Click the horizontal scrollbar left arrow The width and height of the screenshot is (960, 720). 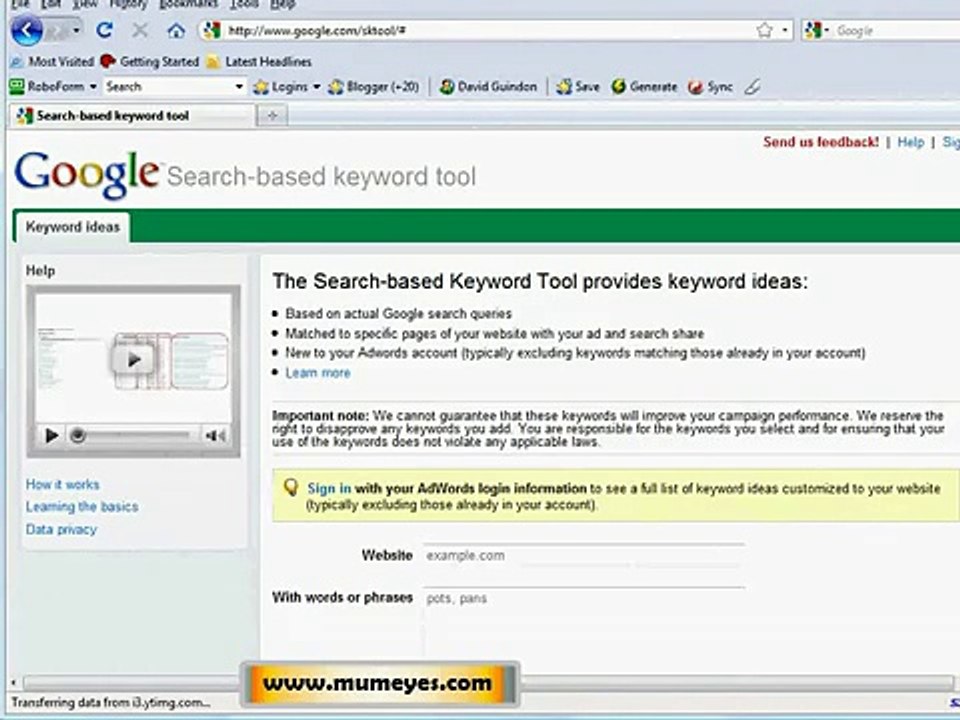13,682
